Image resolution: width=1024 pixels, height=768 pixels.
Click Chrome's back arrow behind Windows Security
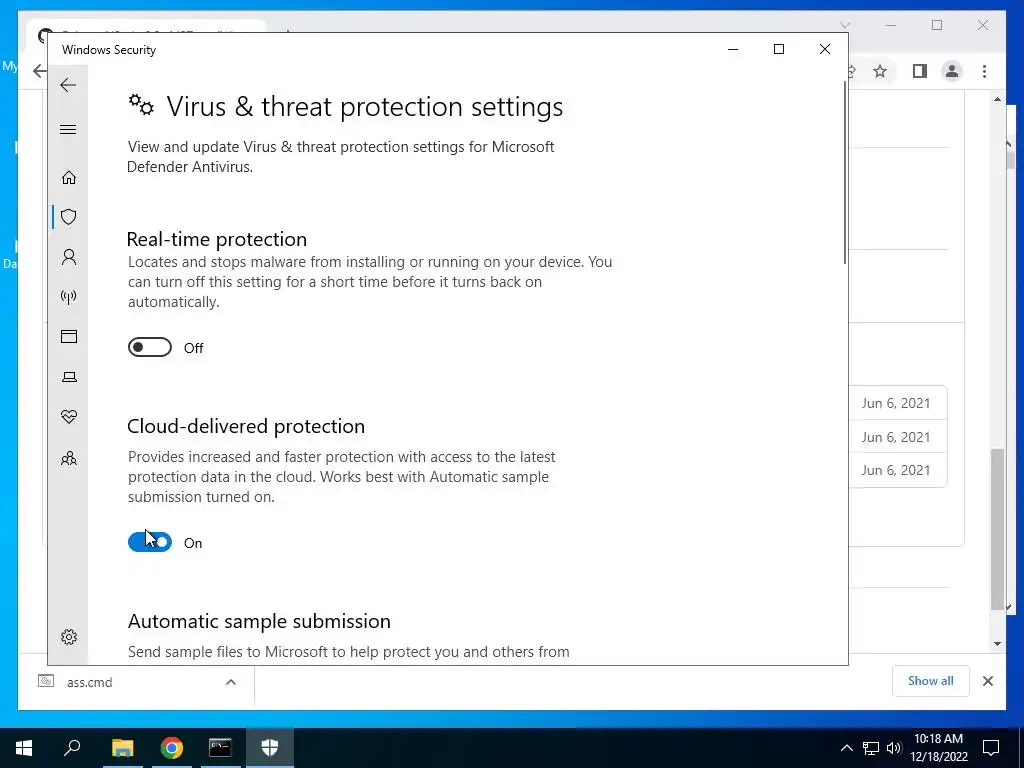tap(39, 71)
